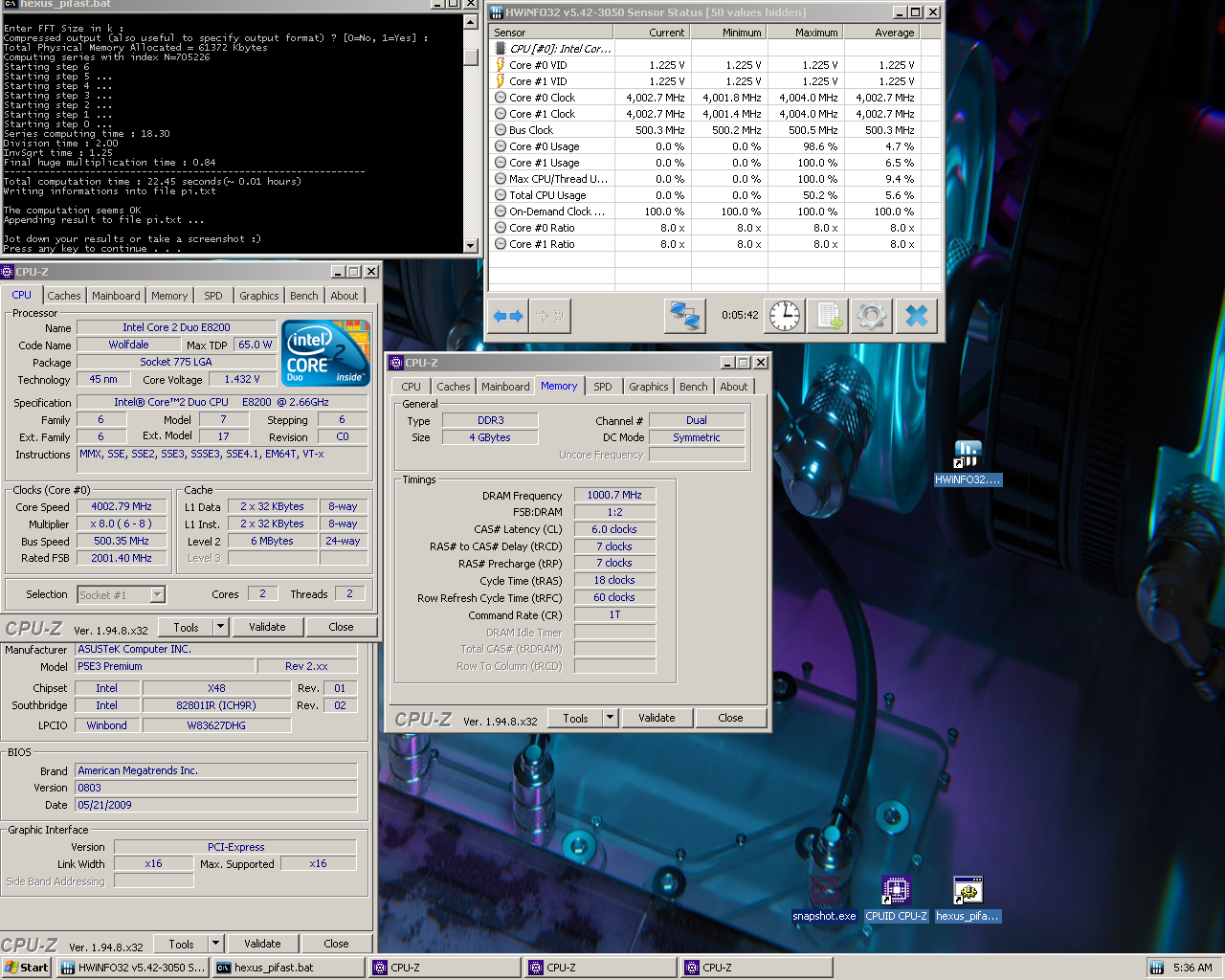The width and height of the screenshot is (1225, 980).
Task: Click console window scrollbar up arrow
Action: tap(470, 22)
